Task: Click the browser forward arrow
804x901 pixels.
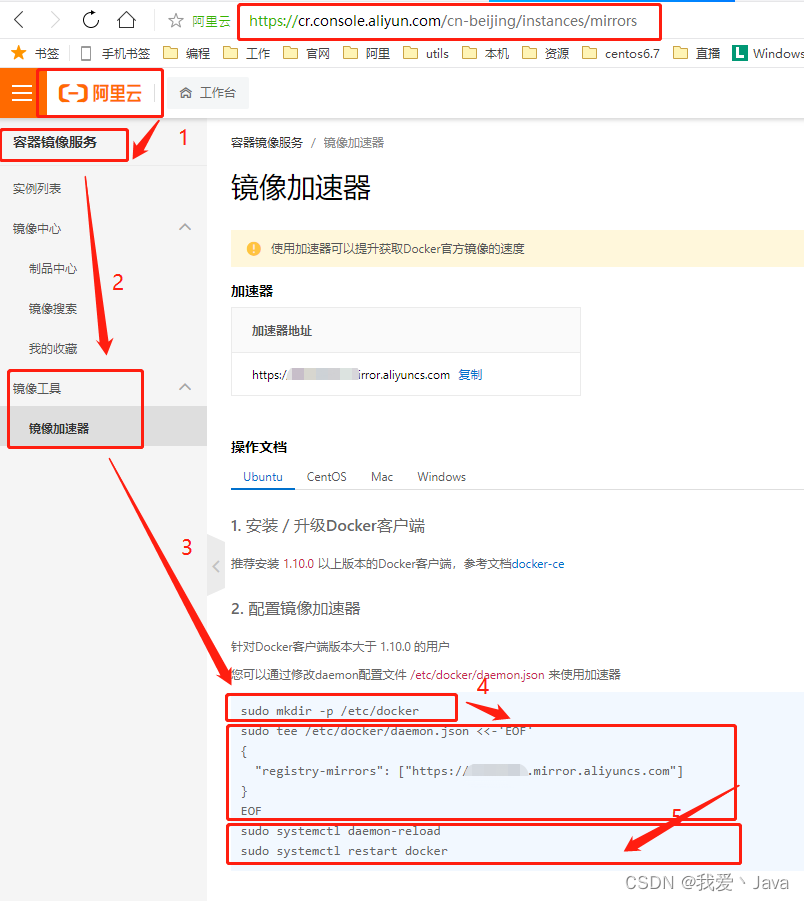Action: pos(55,20)
